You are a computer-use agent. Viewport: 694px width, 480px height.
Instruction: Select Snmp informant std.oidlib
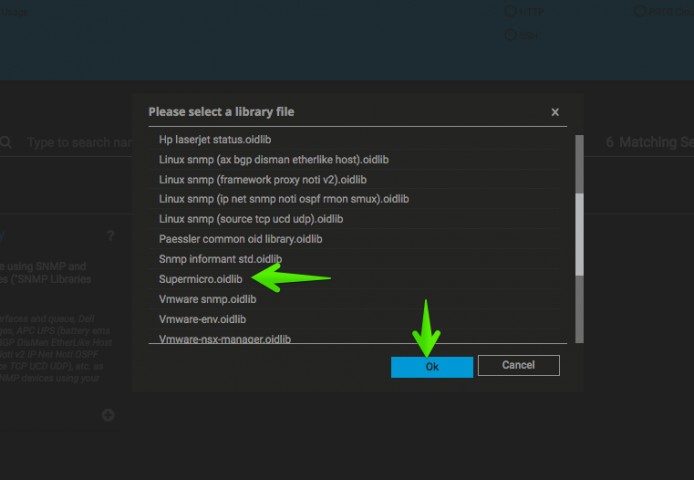[x=220, y=259]
